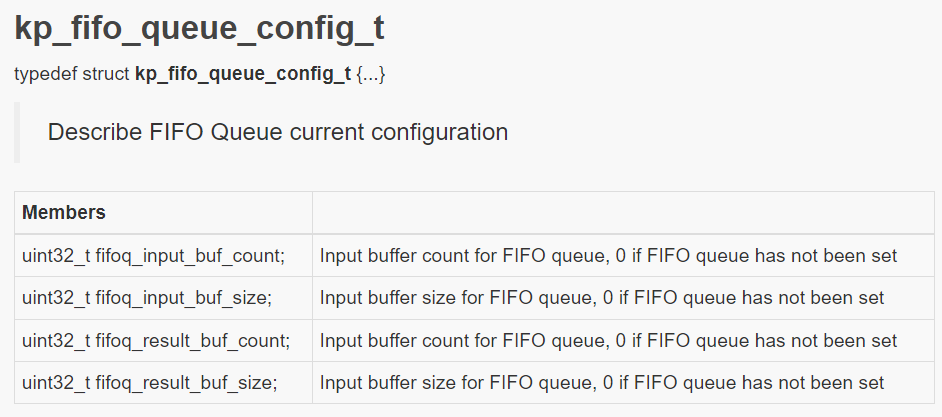
Task: Select the fifoq_input_buf_size member cell
Action: tap(163, 298)
